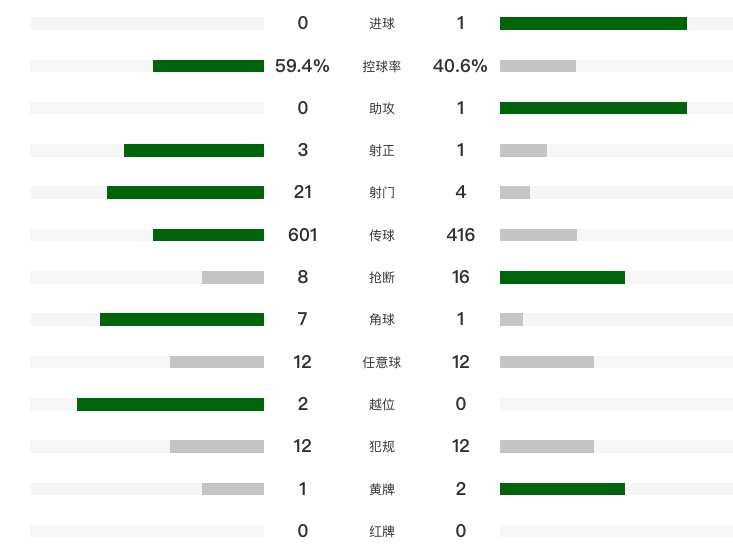Click the 传球 stat label
This screenshot has height=558, width=733.
[381, 236]
